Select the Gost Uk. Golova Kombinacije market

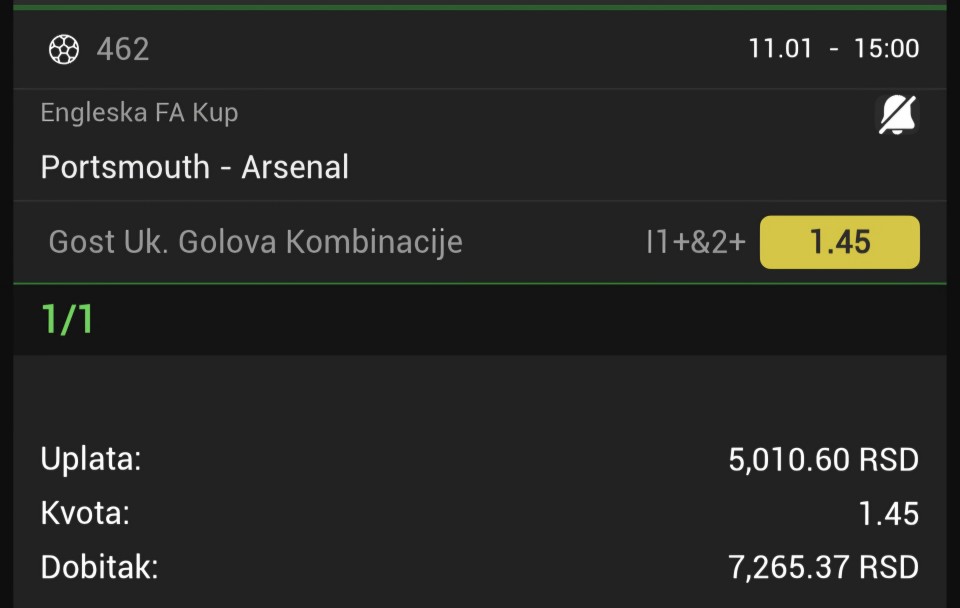click(255, 242)
